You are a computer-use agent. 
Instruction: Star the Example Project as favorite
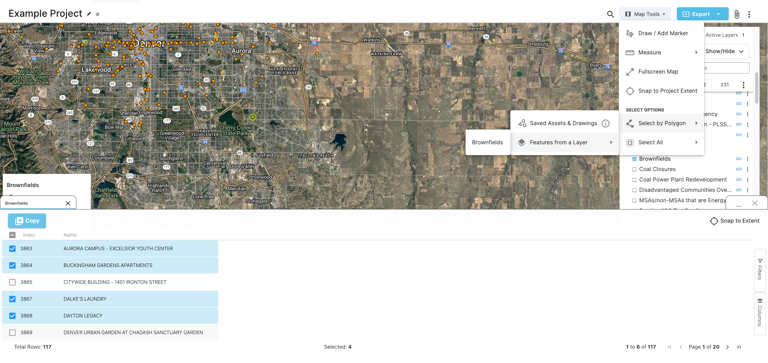[x=97, y=14]
